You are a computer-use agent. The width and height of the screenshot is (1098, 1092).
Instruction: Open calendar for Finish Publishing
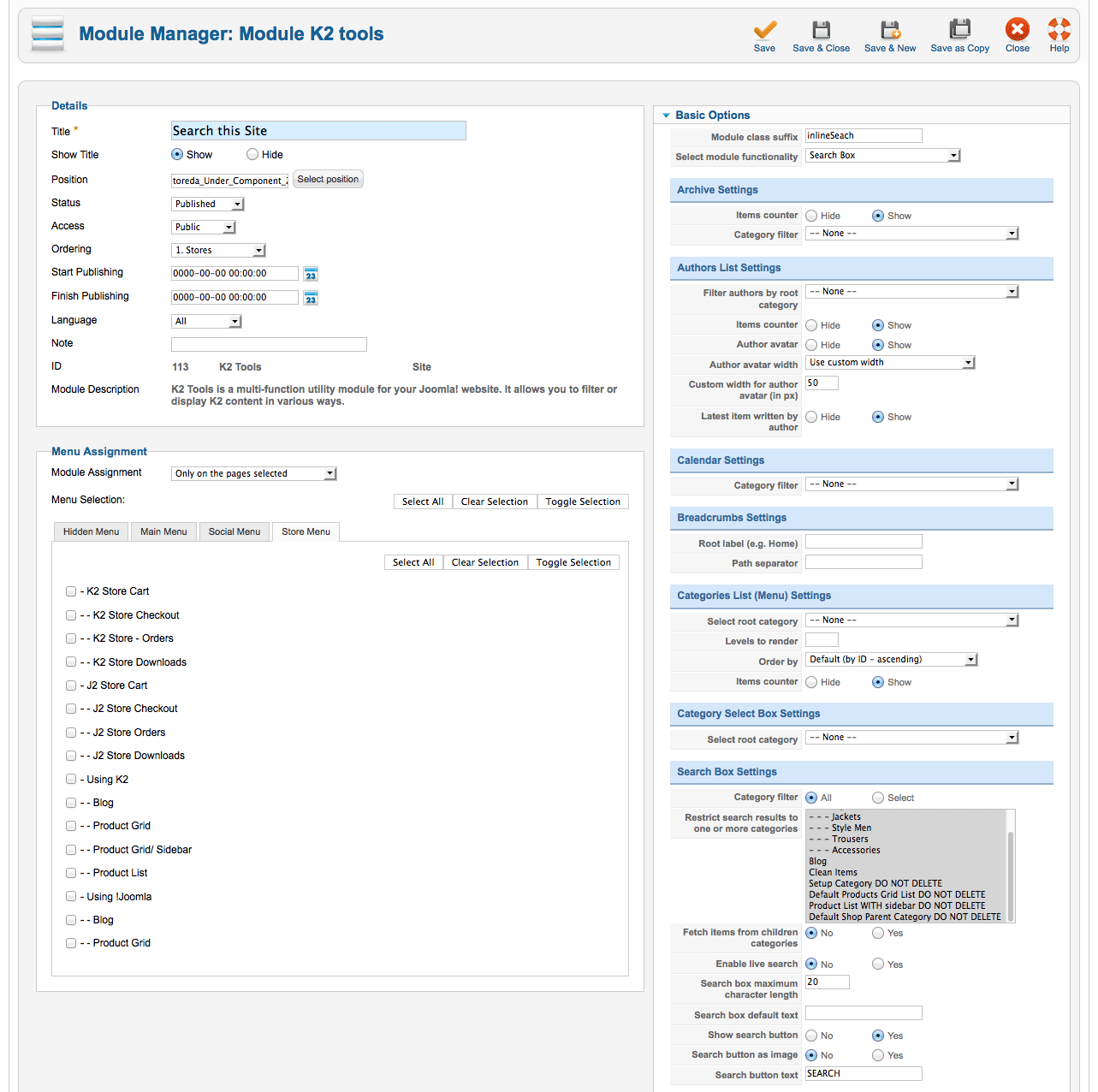[x=311, y=298]
